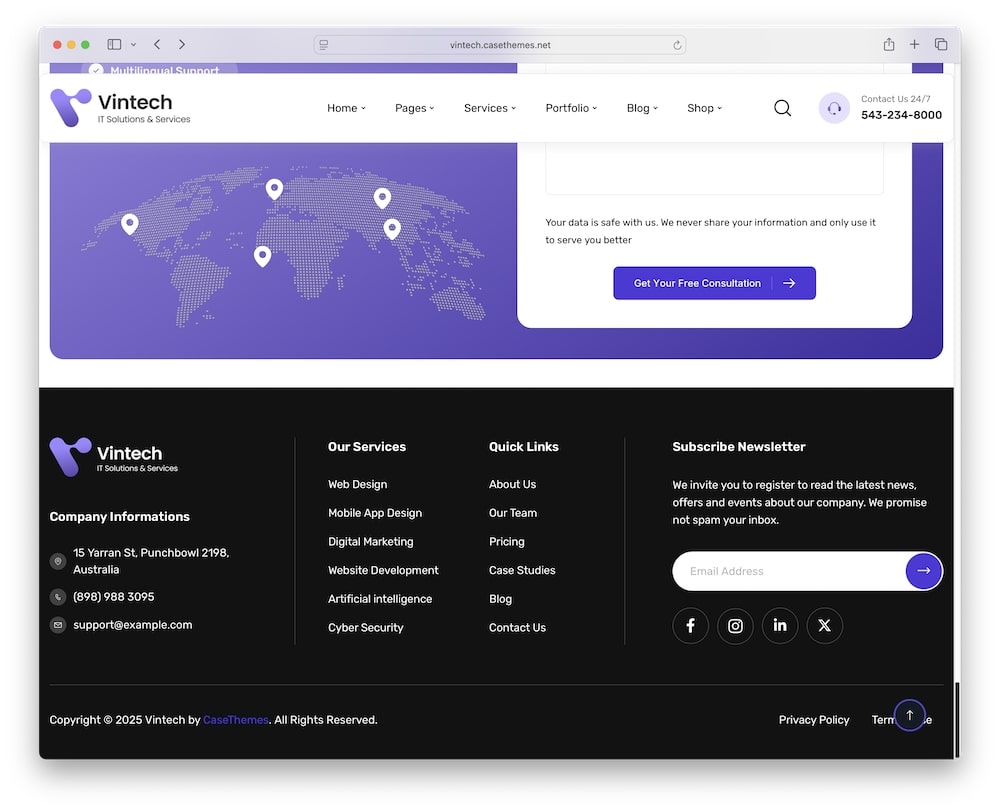Click the 543-234-8000 phone number
The height and width of the screenshot is (811, 1000).
[901, 115]
